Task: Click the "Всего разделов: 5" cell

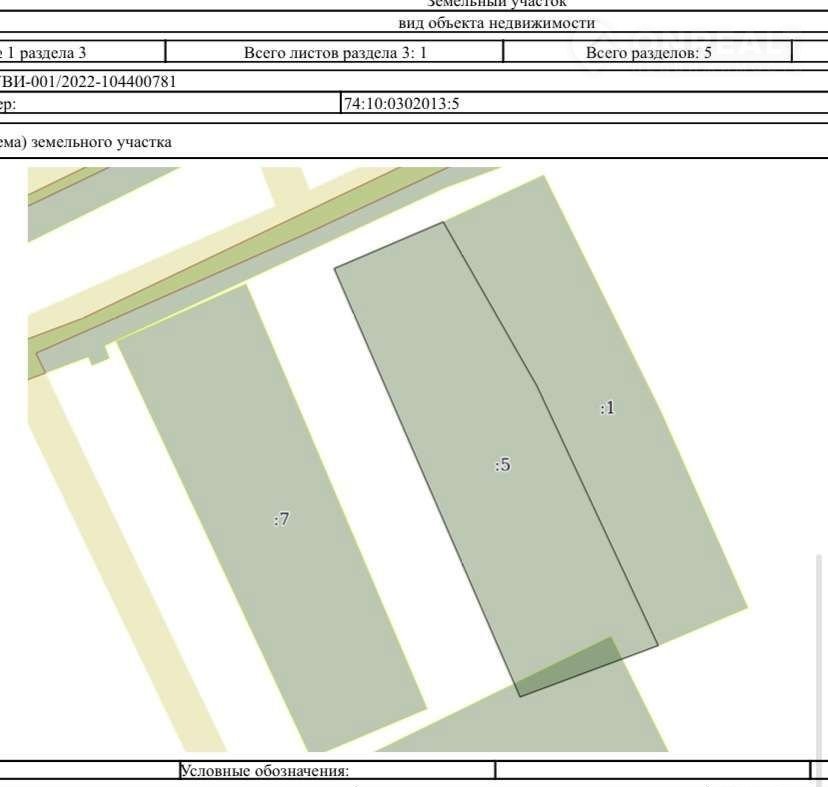Action: 648,53
